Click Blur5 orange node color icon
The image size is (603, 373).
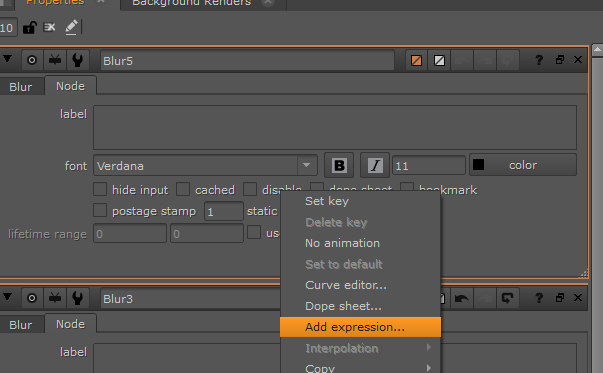coord(416,60)
